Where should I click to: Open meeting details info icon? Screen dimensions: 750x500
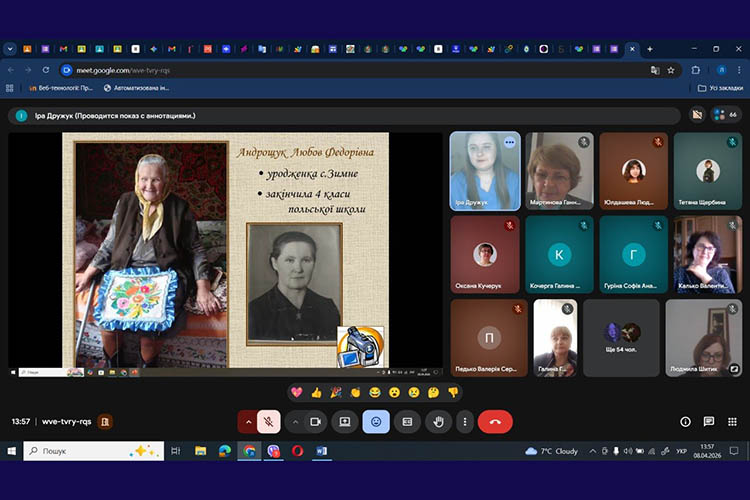pyautogui.click(x=685, y=422)
